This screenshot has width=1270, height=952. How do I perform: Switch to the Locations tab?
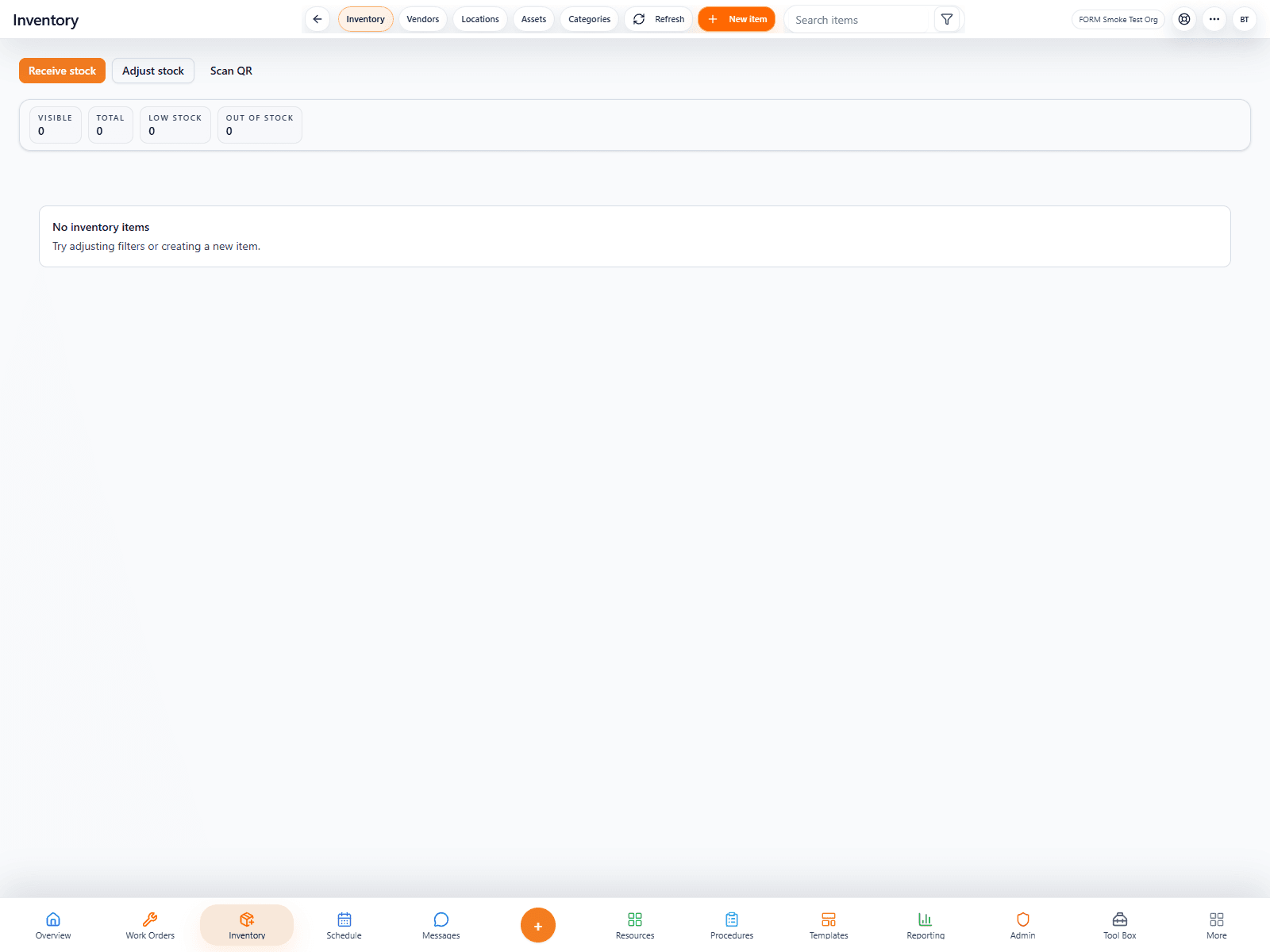pyautogui.click(x=480, y=19)
